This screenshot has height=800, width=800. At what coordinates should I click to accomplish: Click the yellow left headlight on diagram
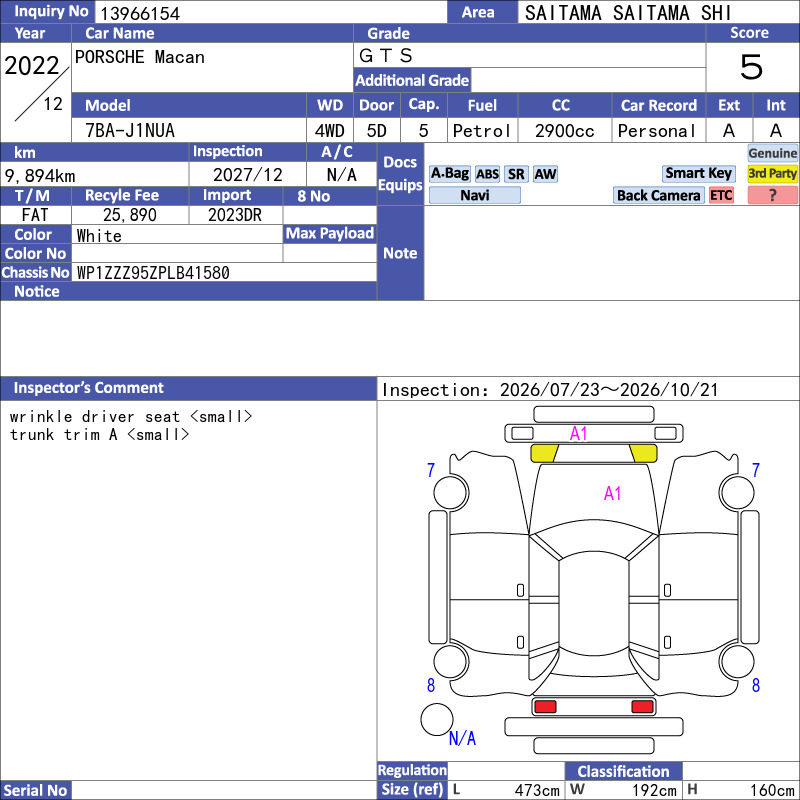(544, 453)
